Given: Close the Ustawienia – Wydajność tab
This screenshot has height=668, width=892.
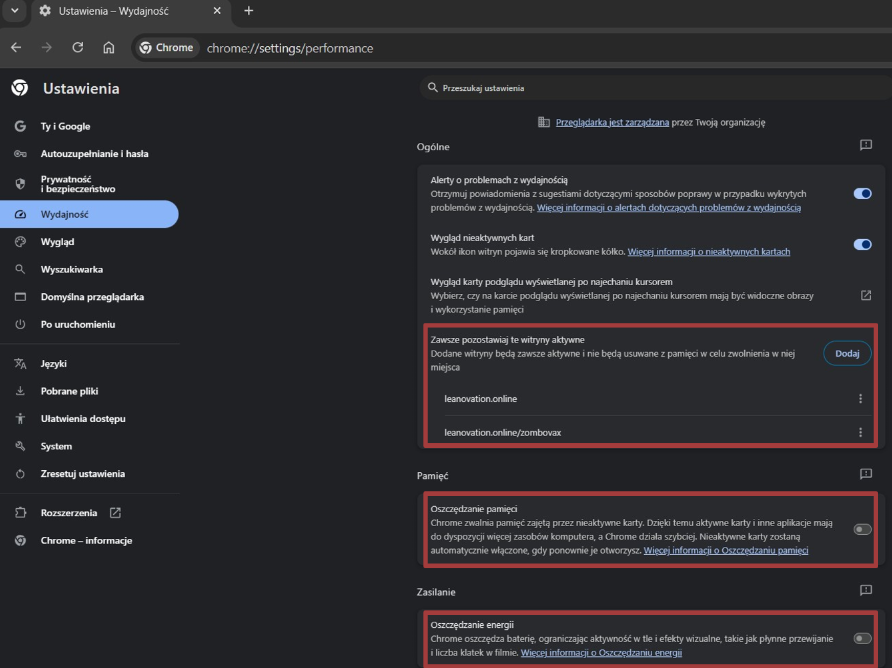Looking at the screenshot, I should coord(217,11).
